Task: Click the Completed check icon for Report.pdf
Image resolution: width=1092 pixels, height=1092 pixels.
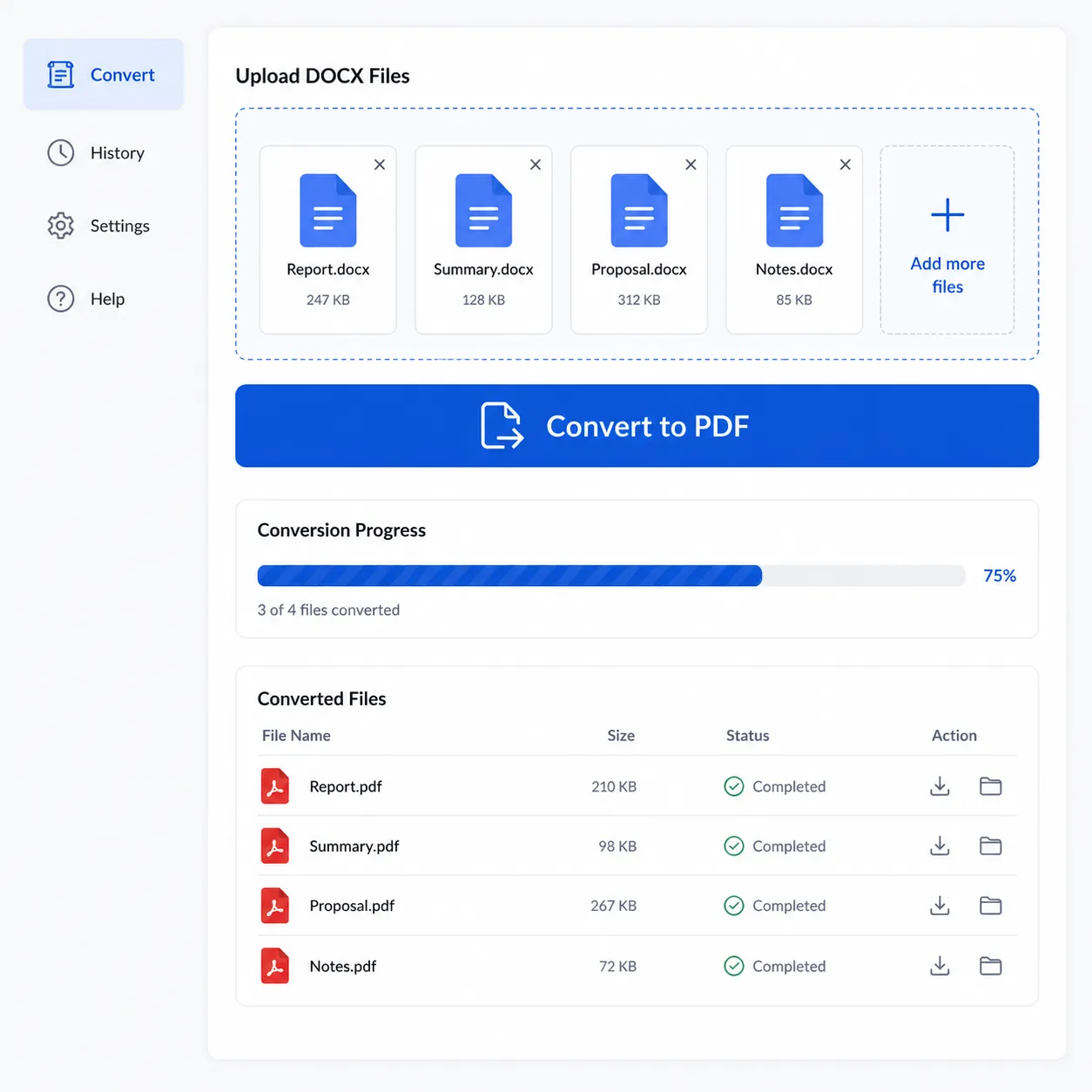Action: pyautogui.click(x=734, y=786)
